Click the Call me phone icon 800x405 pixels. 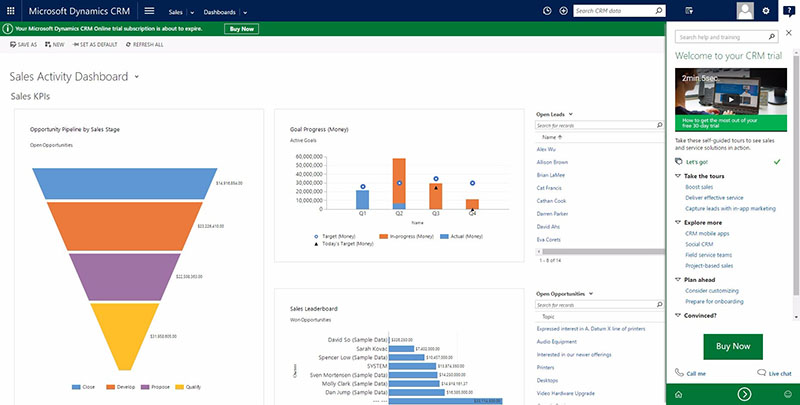pos(679,373)
